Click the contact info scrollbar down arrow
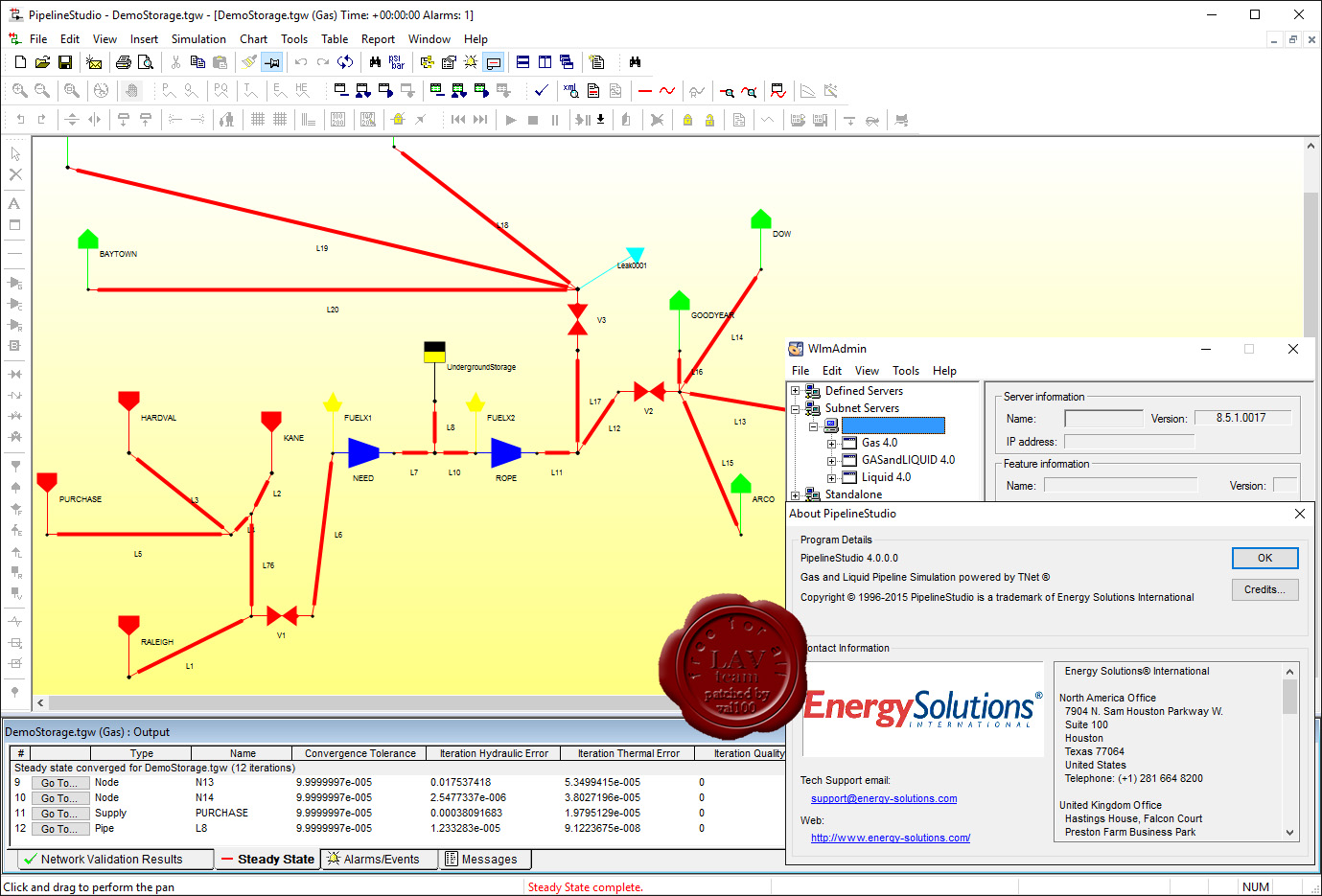 (x=1290, y=833)
